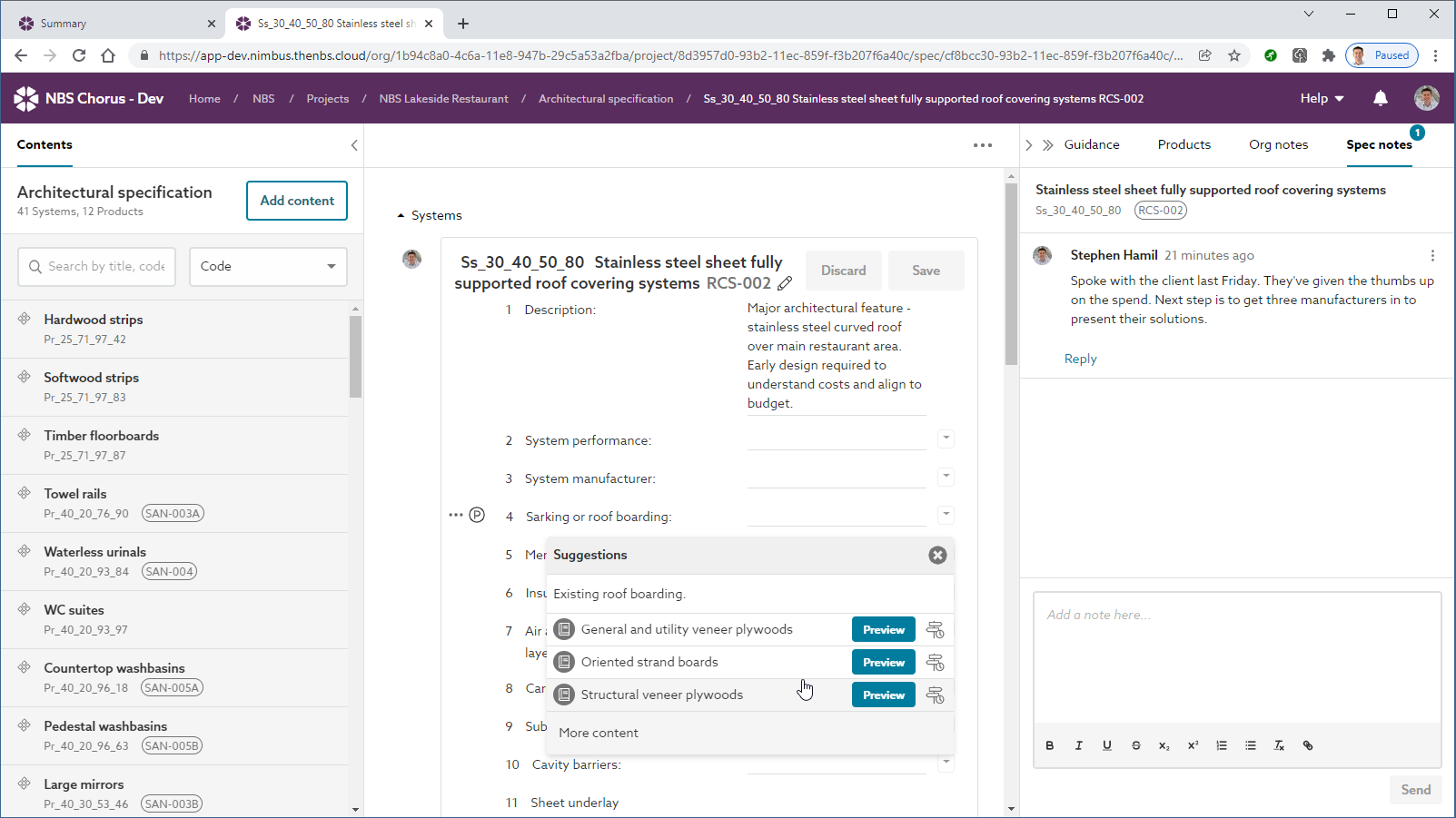Reply to Stephen Hamil's note
The width and height of the screenshot is (1456, 818).
coord(1080,359)
